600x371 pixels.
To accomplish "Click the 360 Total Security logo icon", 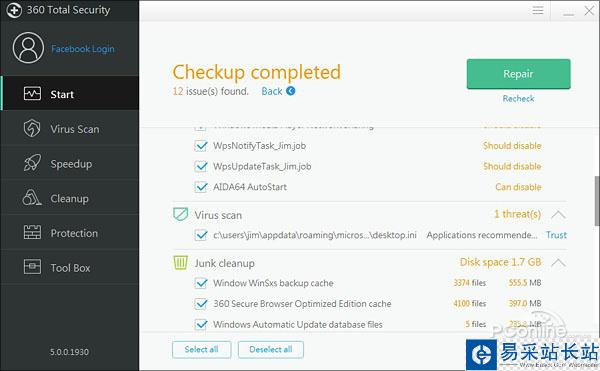I will click(x=14, y=10).
